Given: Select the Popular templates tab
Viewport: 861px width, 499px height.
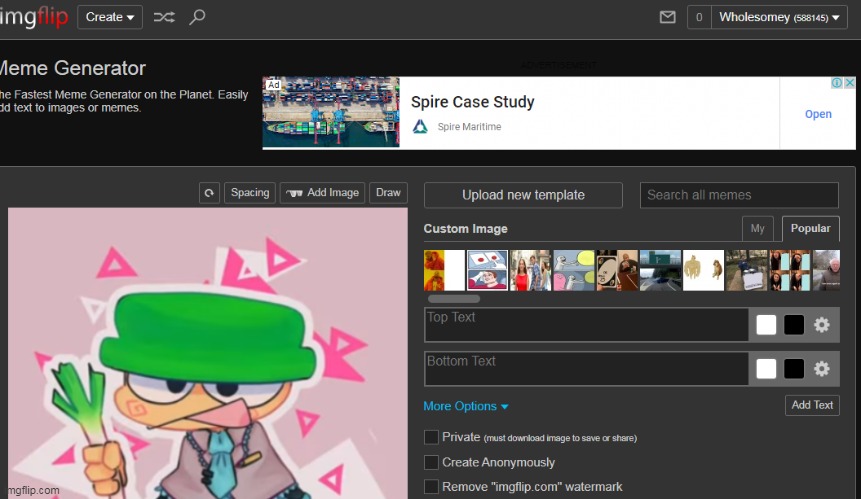Looking at the screenshot, I should coord(810,228).
